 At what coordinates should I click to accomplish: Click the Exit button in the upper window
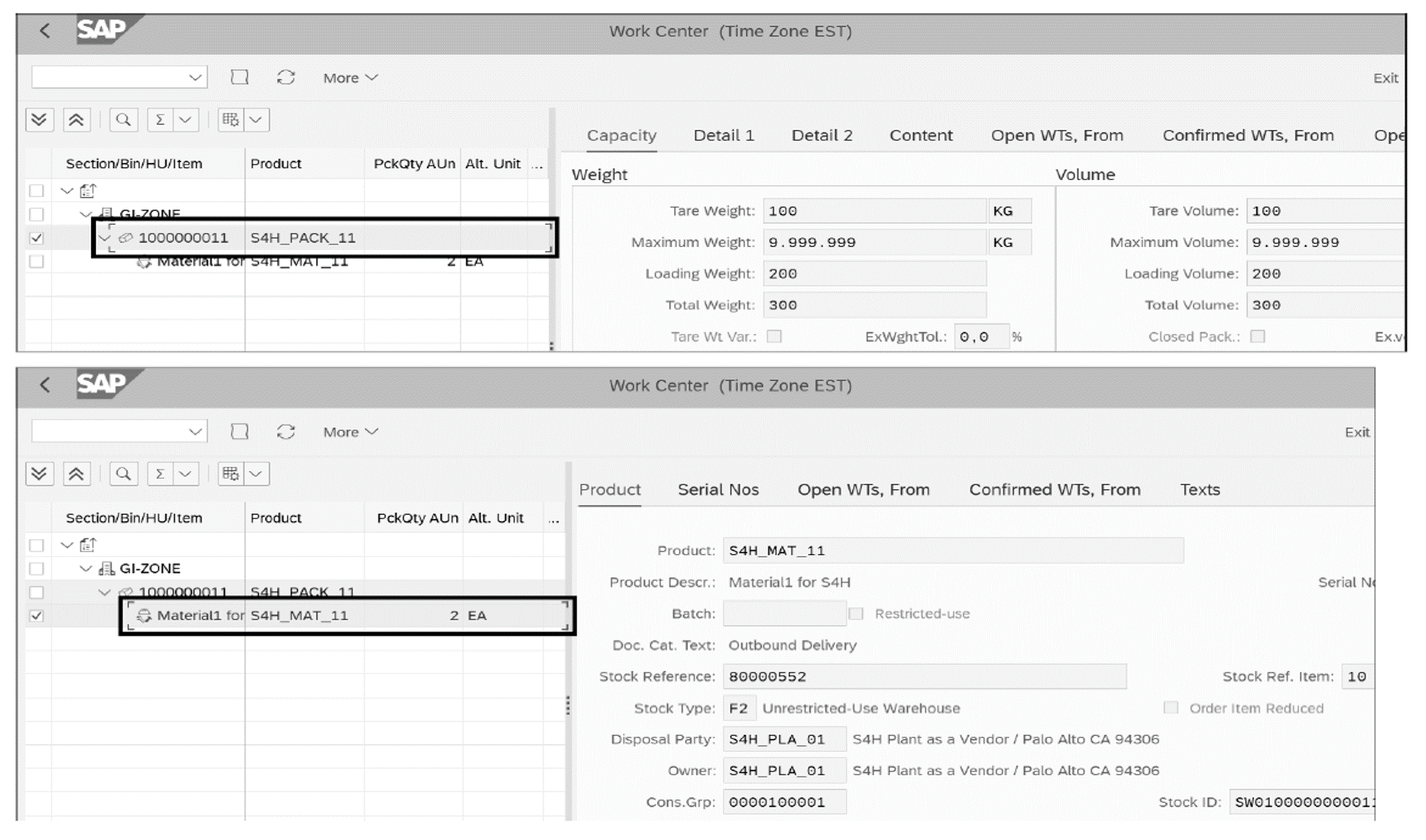(x=1385, y=77)
